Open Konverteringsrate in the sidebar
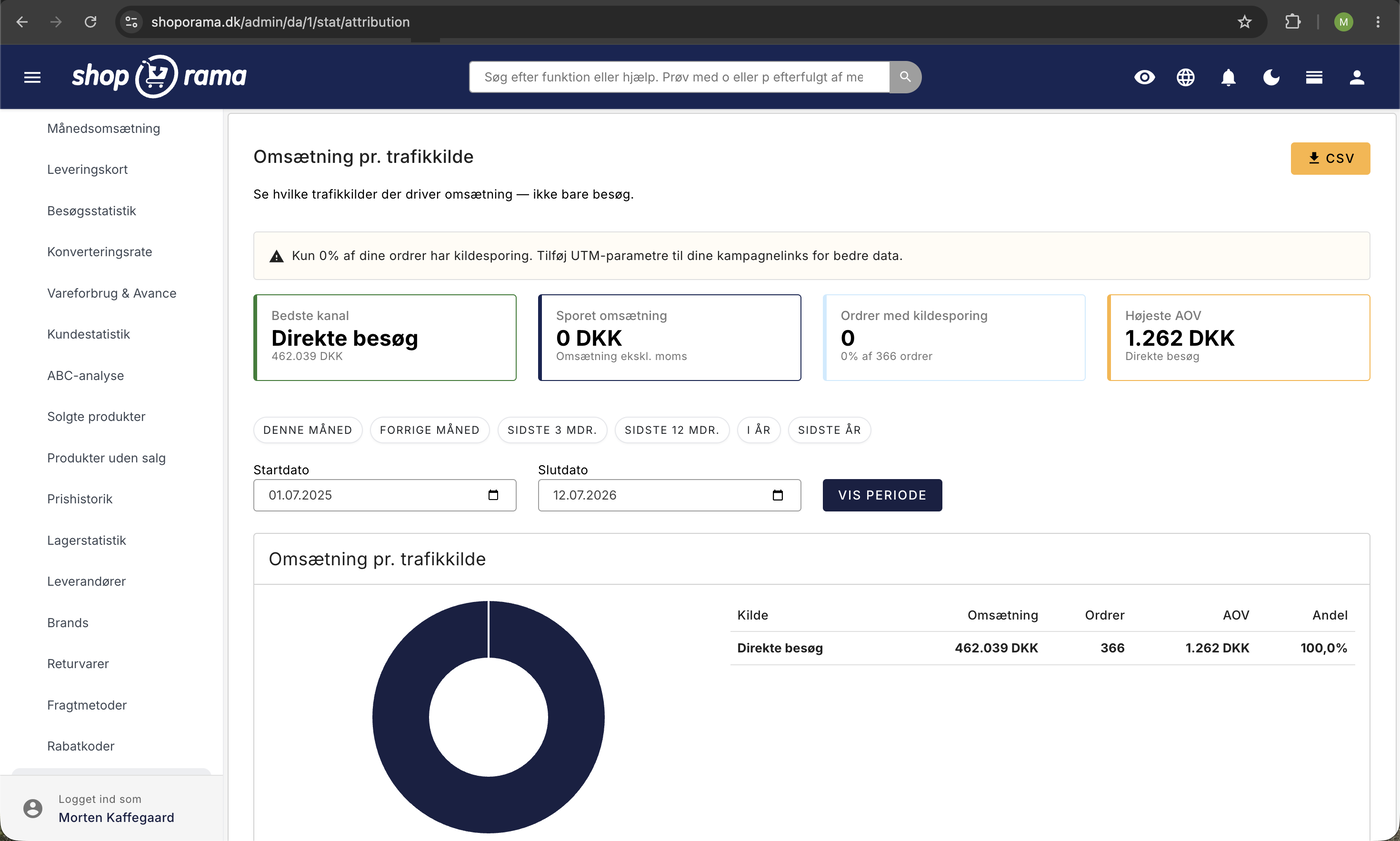The height and width of the screenshot is (841, 1400). click(x=100, y=252)
